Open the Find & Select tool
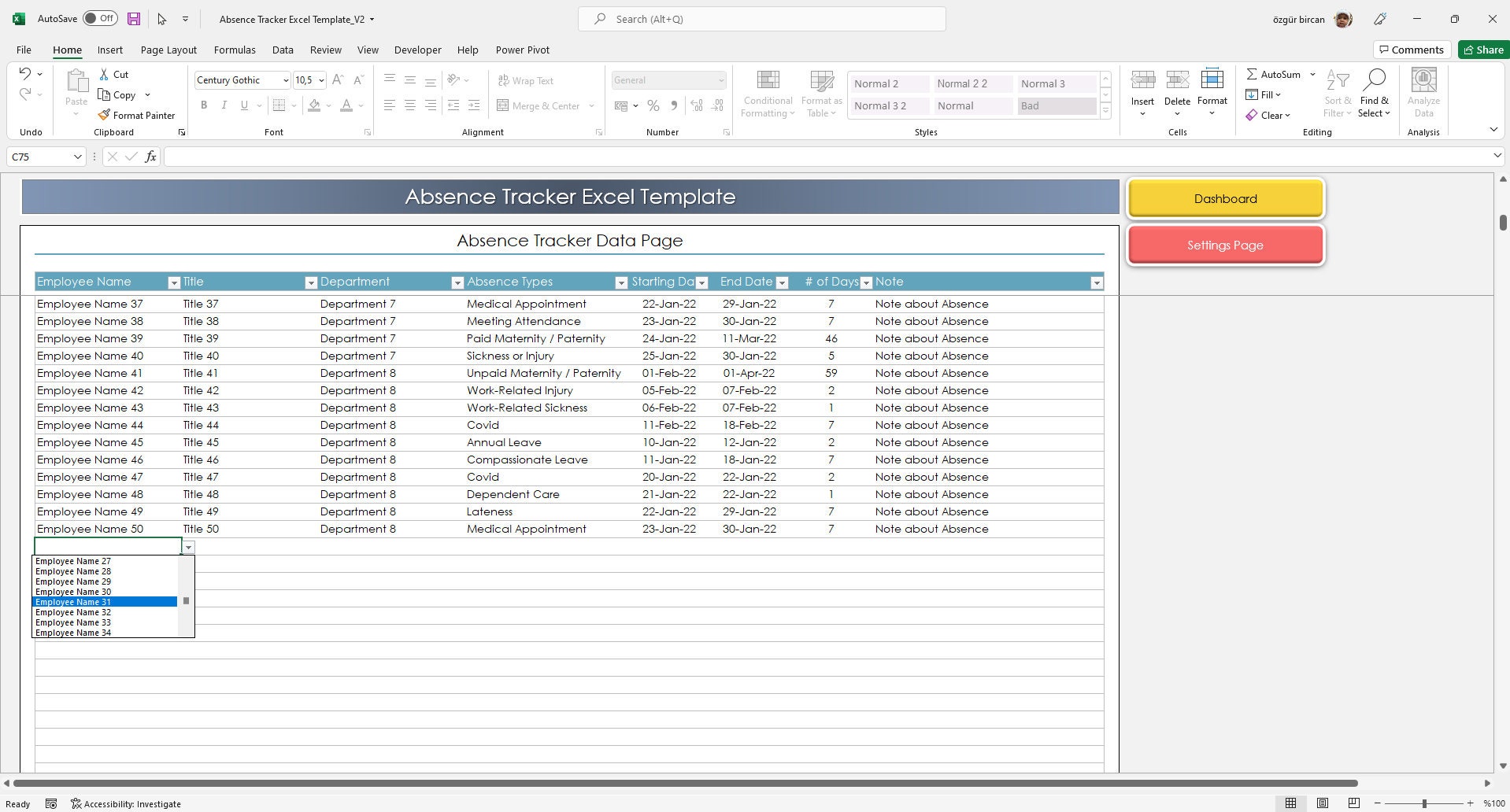The image size is (1510, 812). pyautogui.click(x=1375, y=94)
